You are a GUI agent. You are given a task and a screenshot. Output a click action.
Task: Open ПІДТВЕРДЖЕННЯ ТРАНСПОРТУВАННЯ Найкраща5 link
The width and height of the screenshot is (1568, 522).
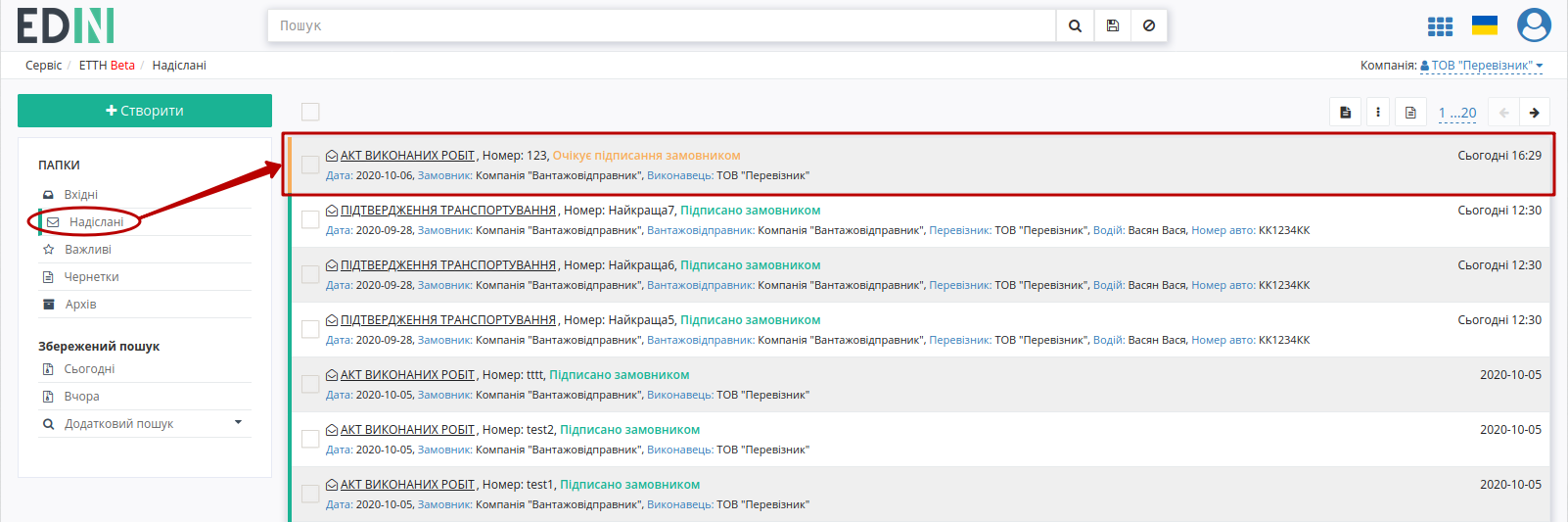[x=448, y=320]
